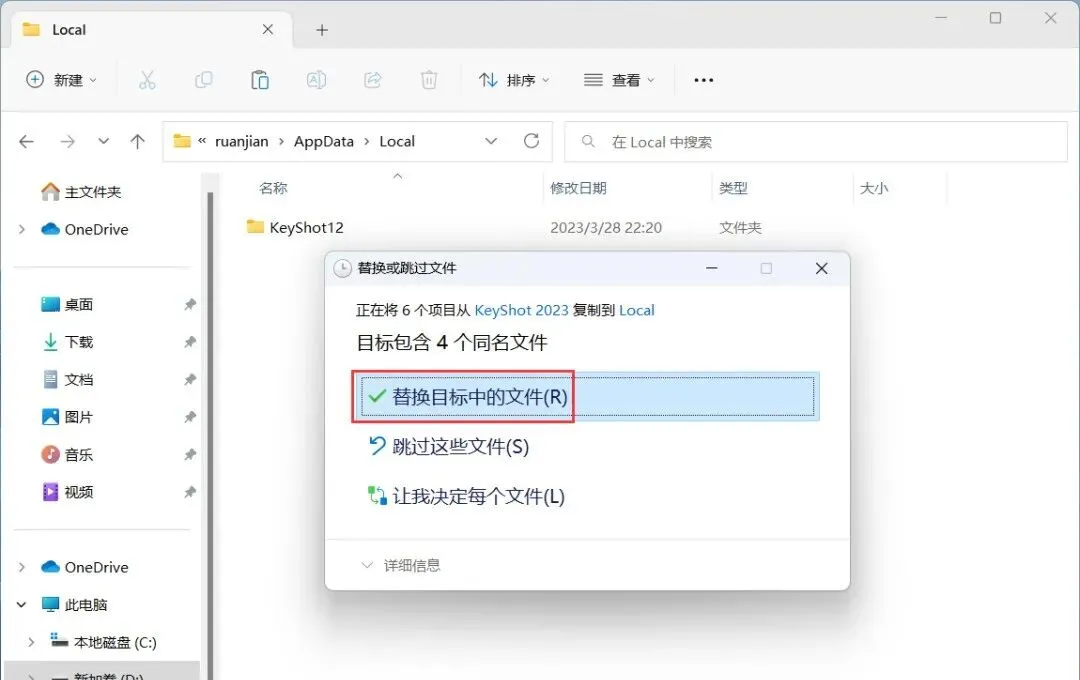1080x680 pixels.
Task: Click the search box 在 Local 中搜索
Action: (816, 142)
